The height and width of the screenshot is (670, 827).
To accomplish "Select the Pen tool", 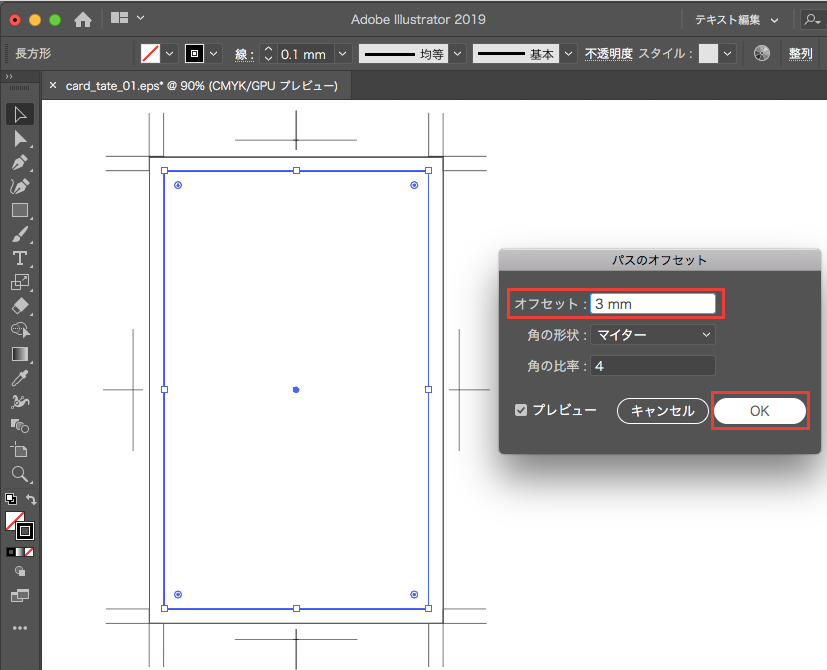I will (20, 162).
